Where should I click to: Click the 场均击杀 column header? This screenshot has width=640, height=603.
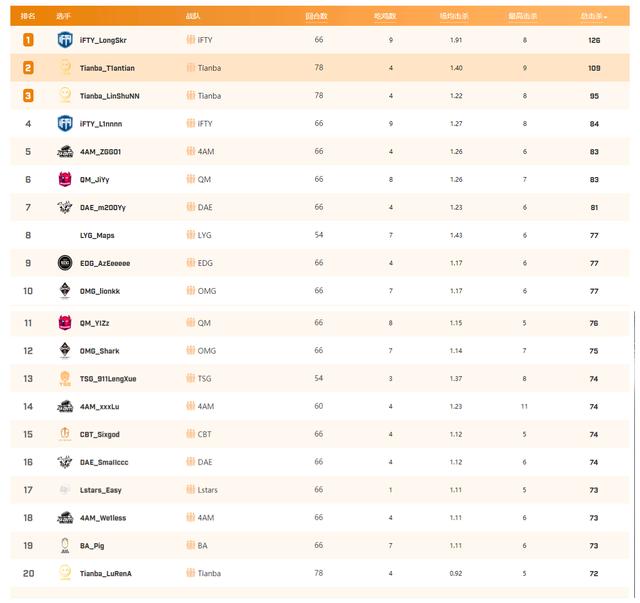(454, 16)
